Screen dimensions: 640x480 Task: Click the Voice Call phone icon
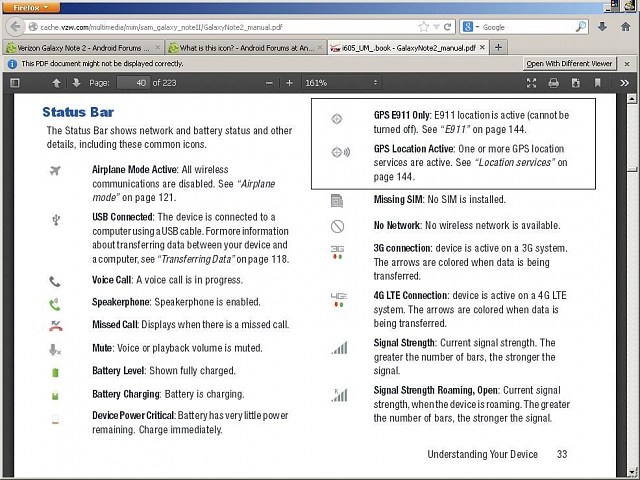click(x=55, y=281)
